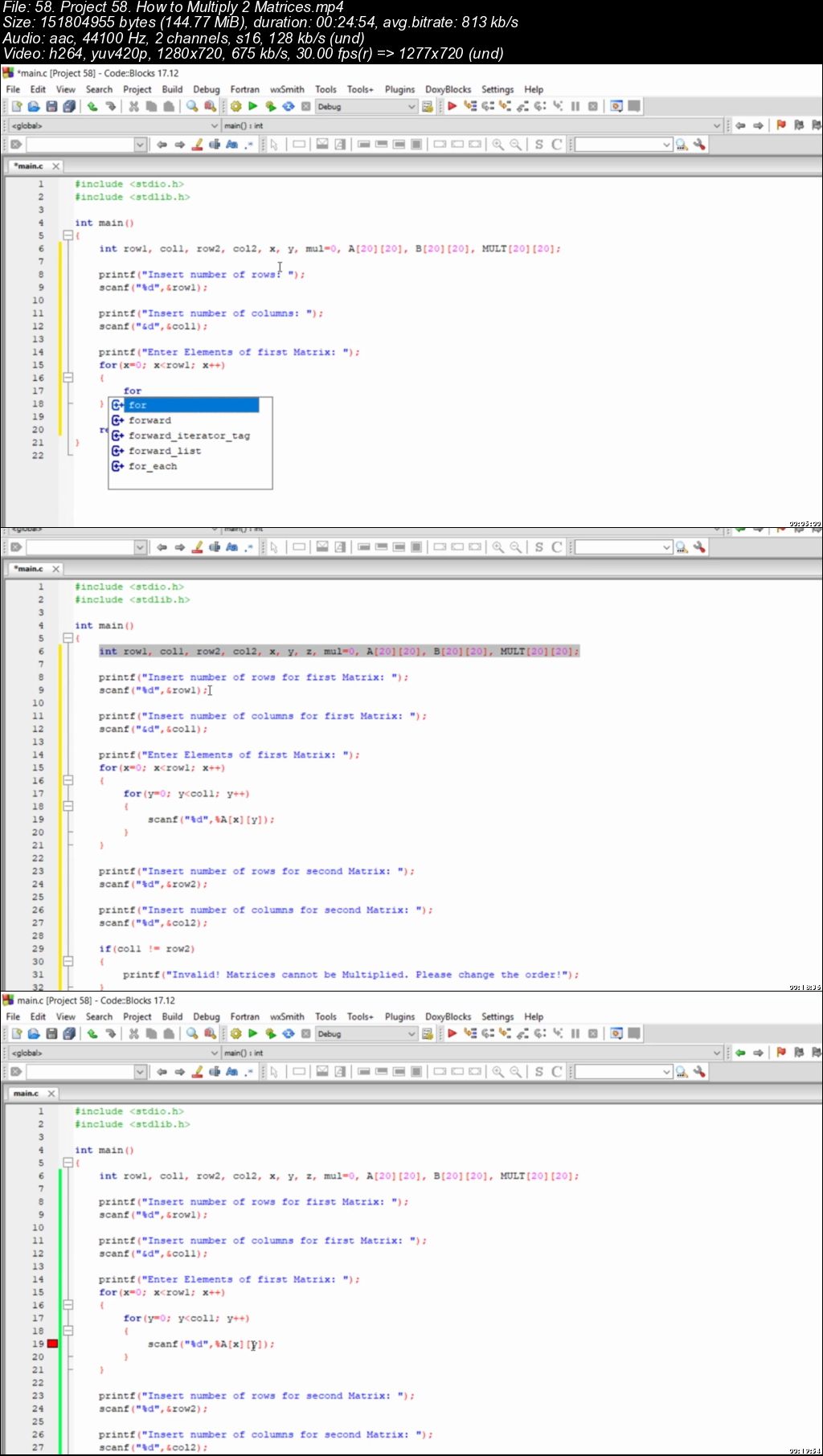The image size is (823, 1456).
Task: Click Zoom in magnifier in second frame toolbar
Action: click(x=498, y=547)
